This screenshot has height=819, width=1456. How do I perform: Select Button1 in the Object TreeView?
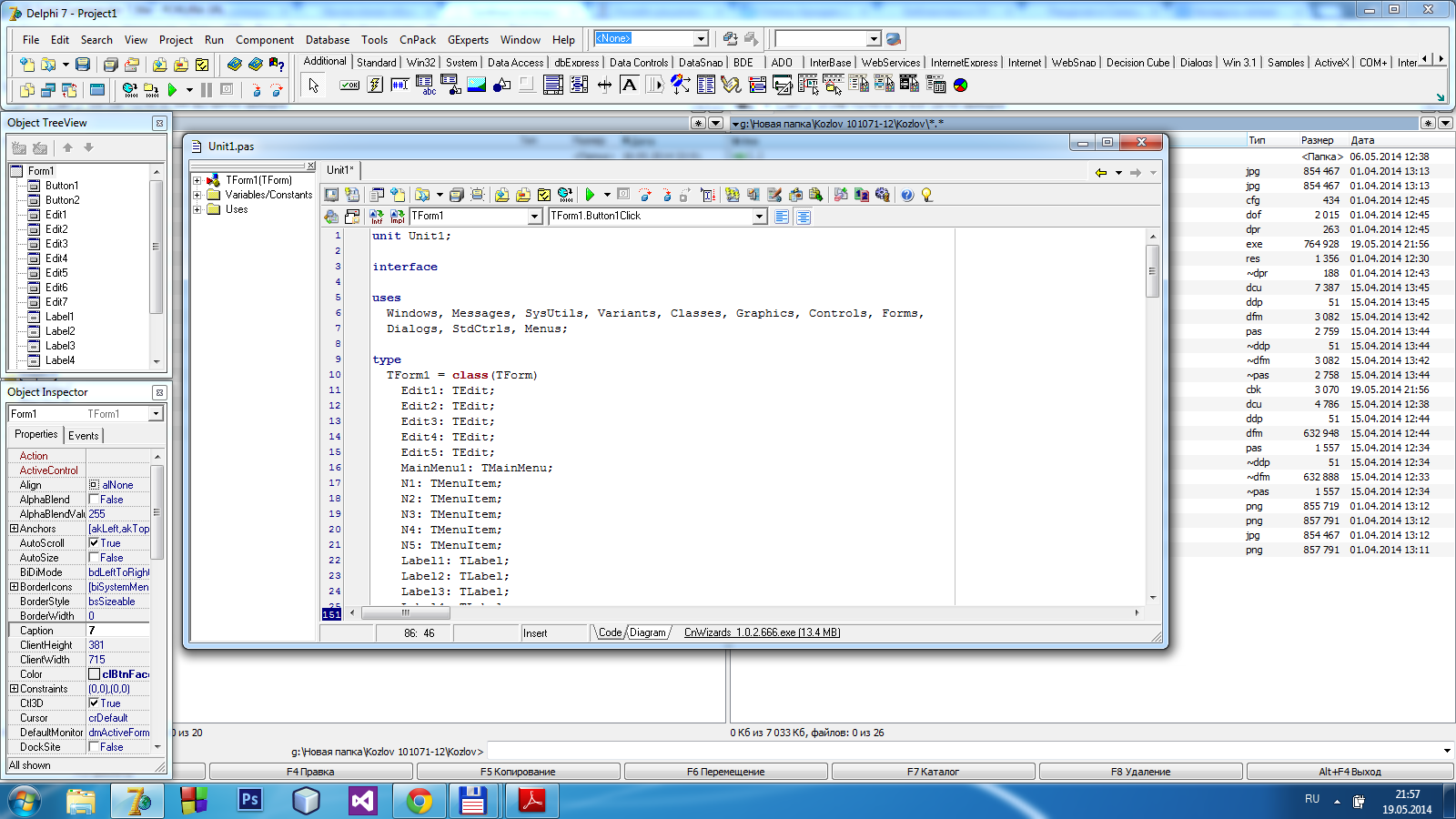click(x=62, y=186)
